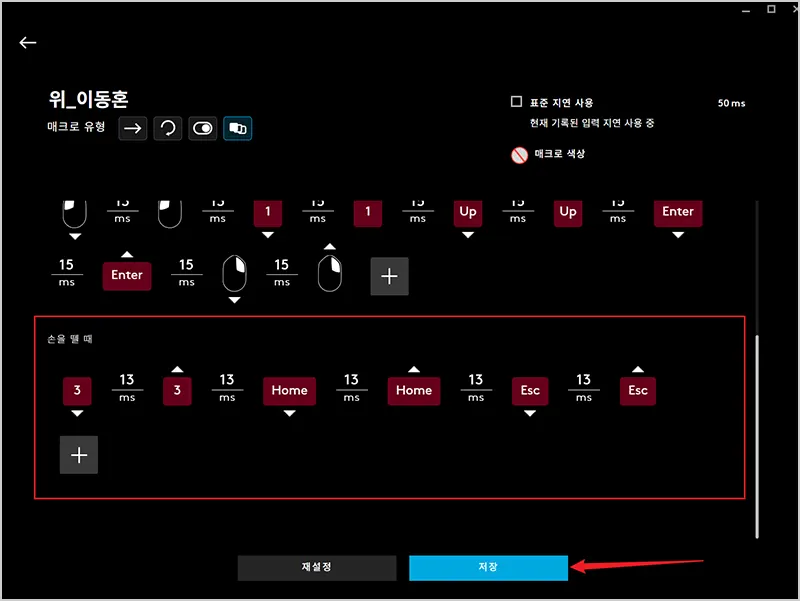Select the Home key press event
The width and height of the screenshot is (800, 601).
click(289, 390)
